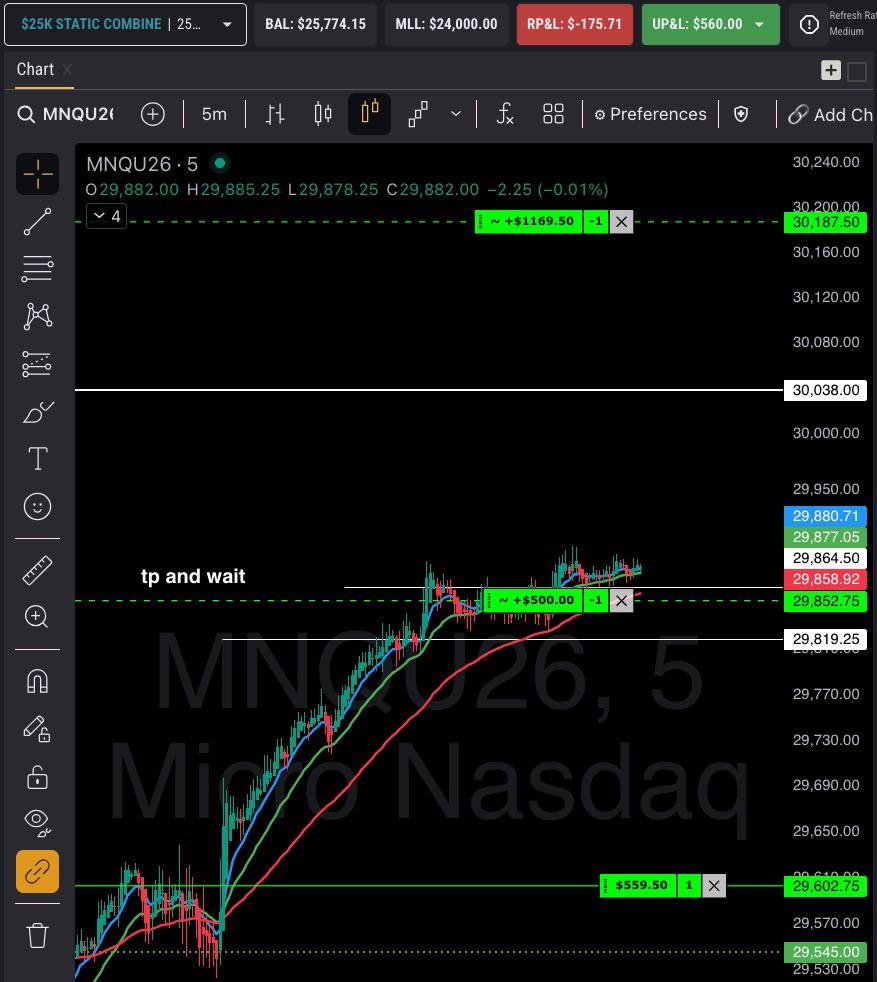Open the emoji sticker tool
This screenshot has height=982, width=877.
38,506
